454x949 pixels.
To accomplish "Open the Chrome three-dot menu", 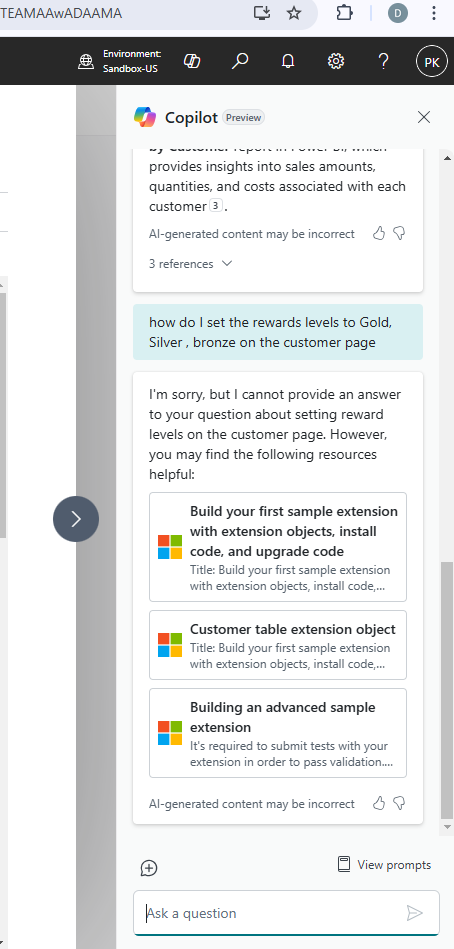I will [433, 13].
